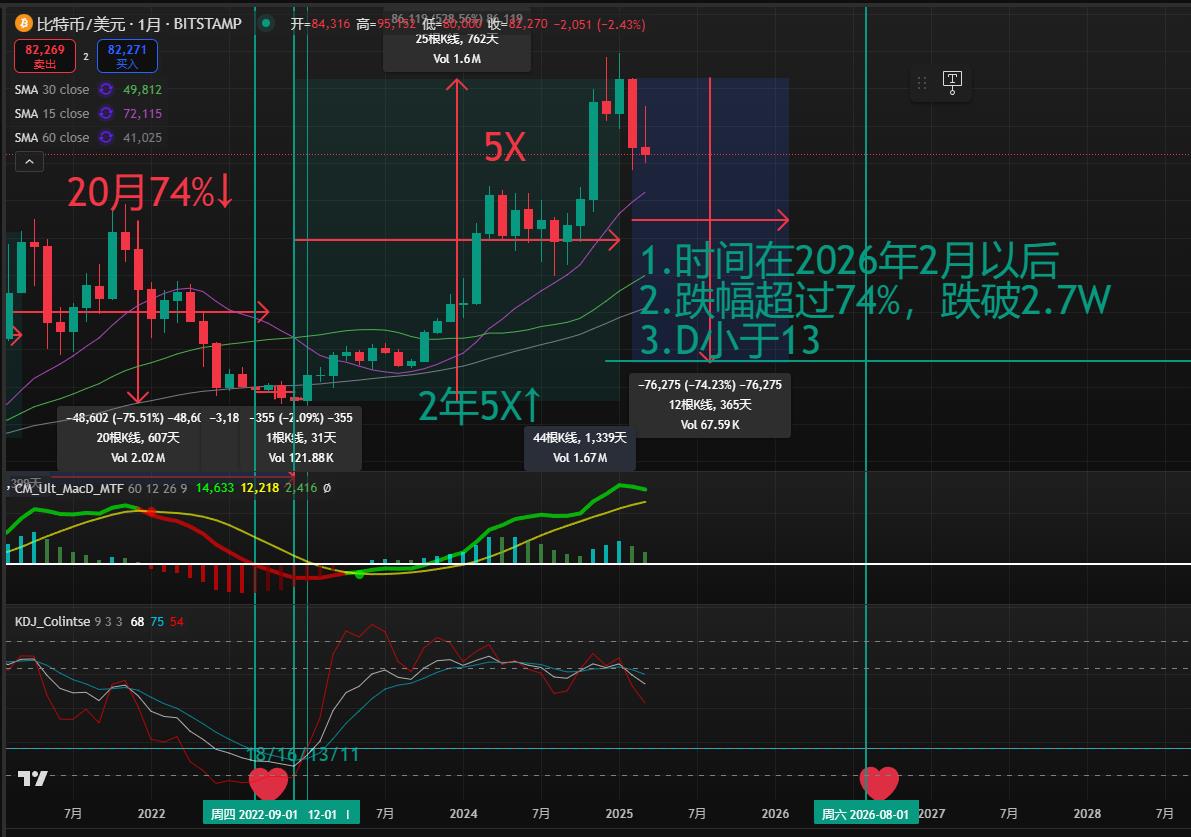Image resolution: width=1191 pixels, height=837 pixels.
Task: Click the open price 开=84,316
Action: [x=320, y=24]
